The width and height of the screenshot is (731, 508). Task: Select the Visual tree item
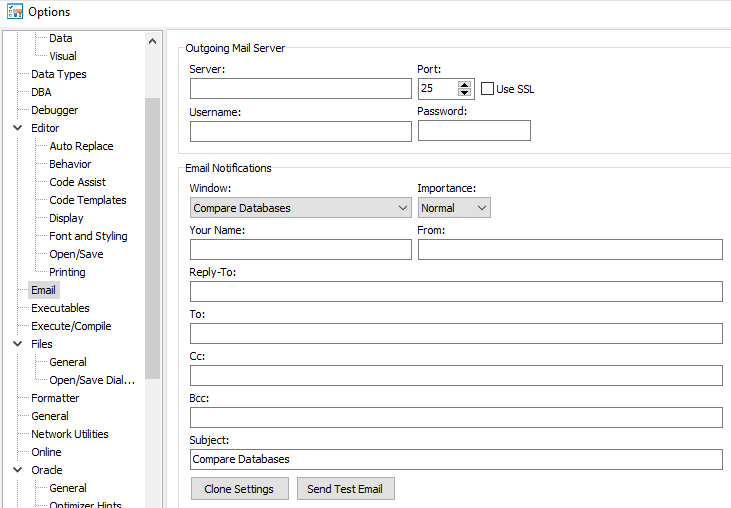(63, 56)
